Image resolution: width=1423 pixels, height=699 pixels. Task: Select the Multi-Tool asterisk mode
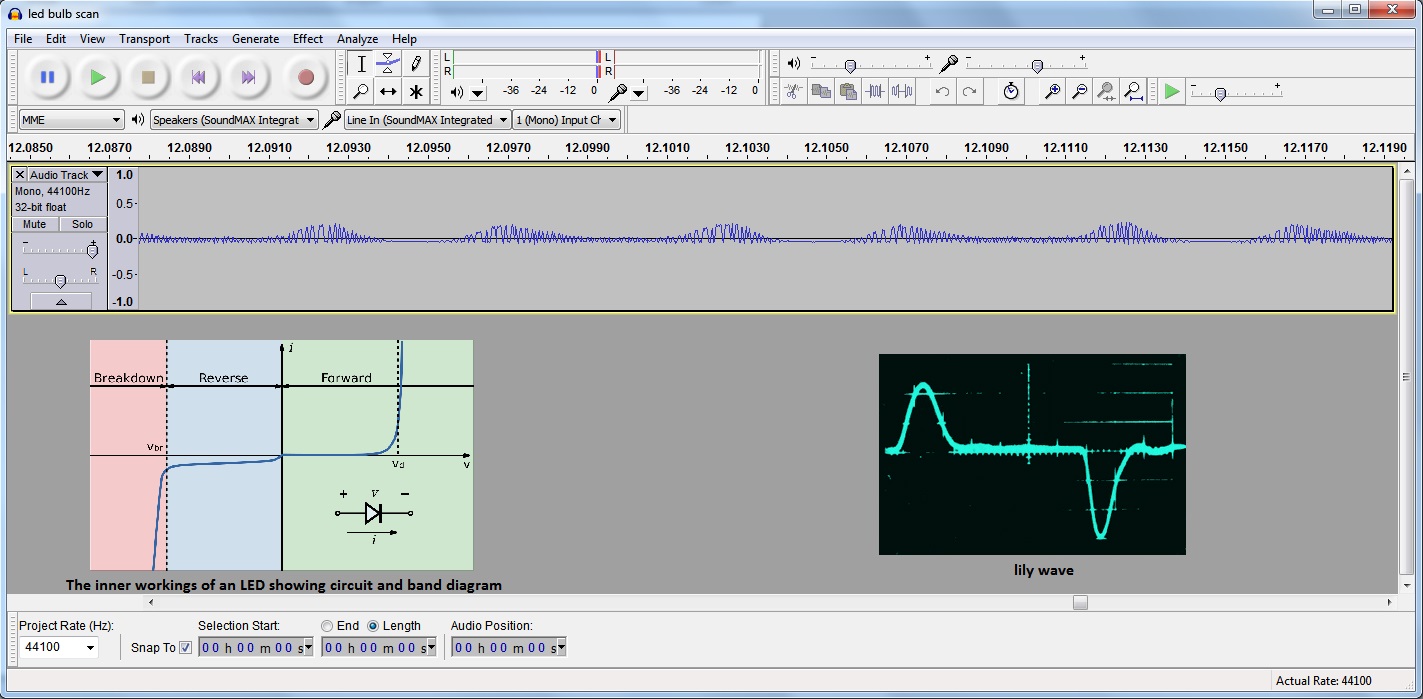click(x=416, y=91)
